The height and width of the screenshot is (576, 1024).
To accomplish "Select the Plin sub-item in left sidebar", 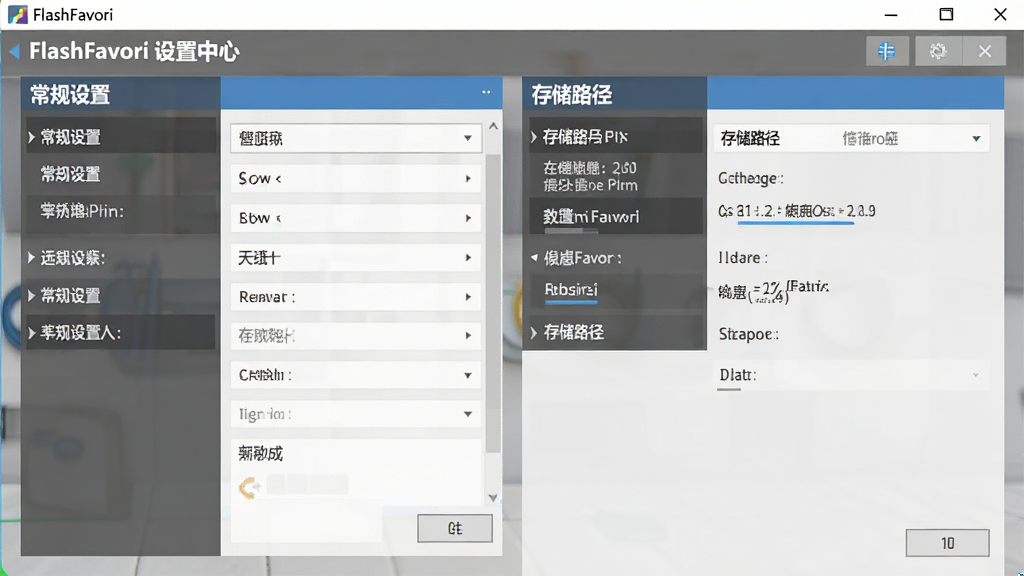I will pos(82,212).
